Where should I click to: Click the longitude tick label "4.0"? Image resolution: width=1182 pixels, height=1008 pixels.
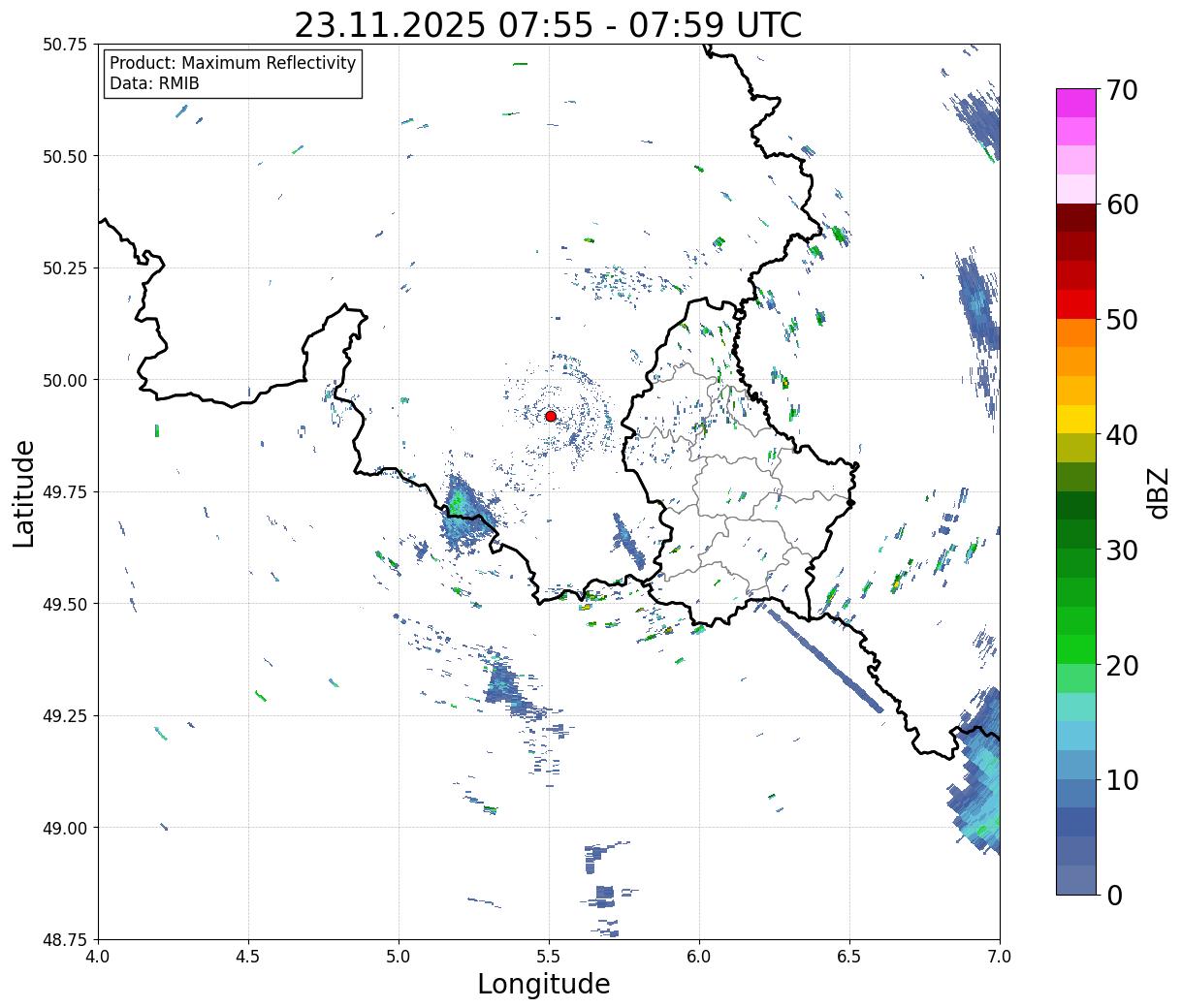coord(98,957)
